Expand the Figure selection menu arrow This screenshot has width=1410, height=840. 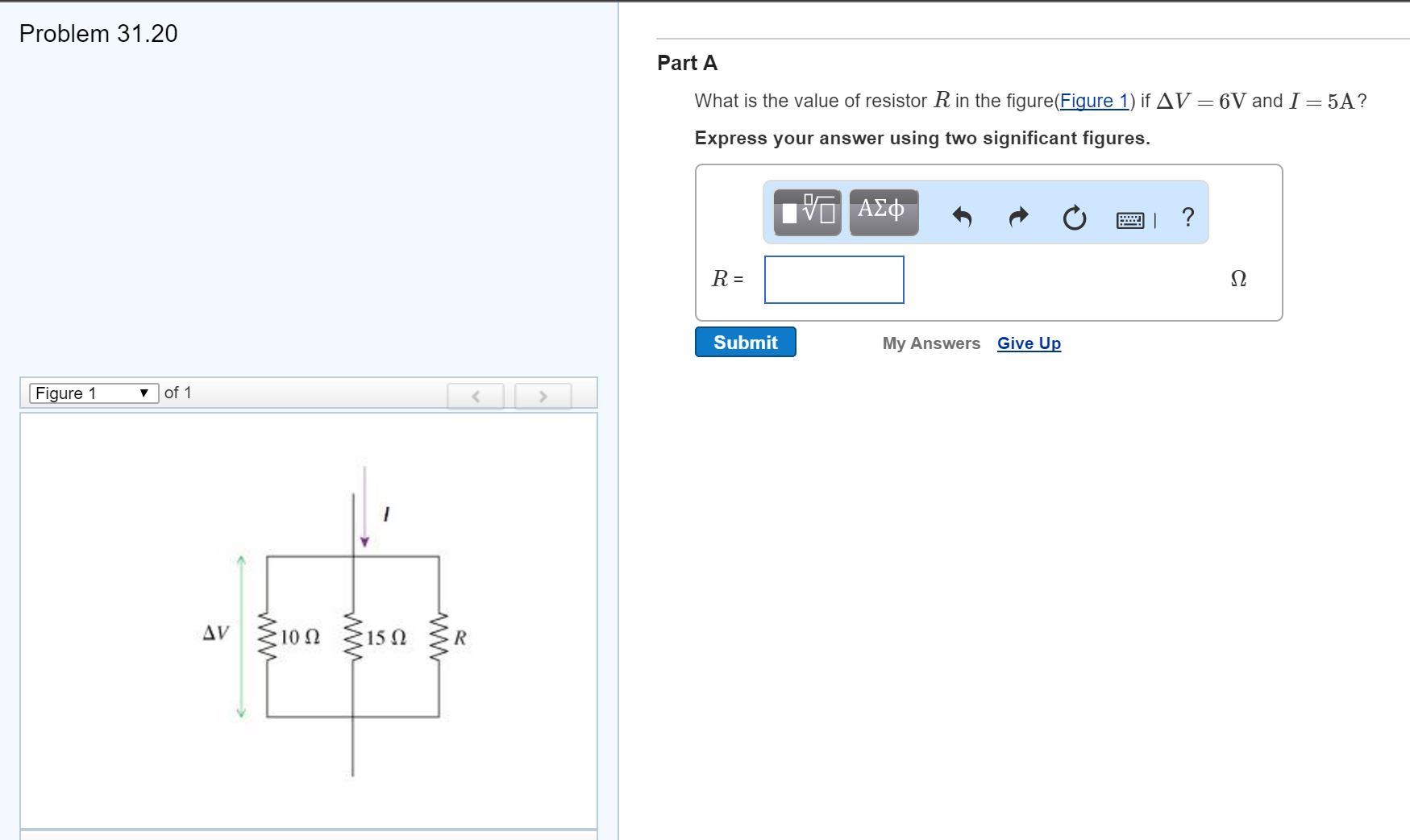click(143, 393)
